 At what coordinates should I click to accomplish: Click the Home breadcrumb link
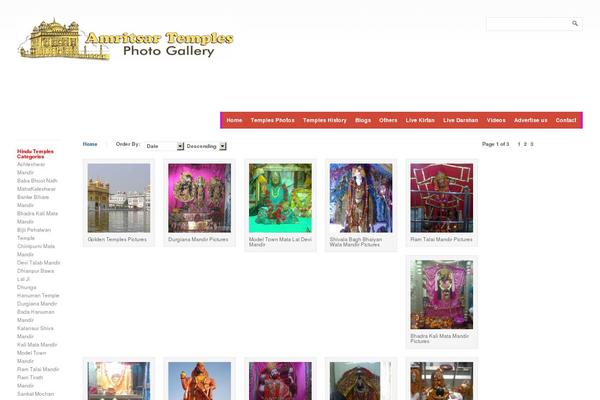tap(90, 144)
